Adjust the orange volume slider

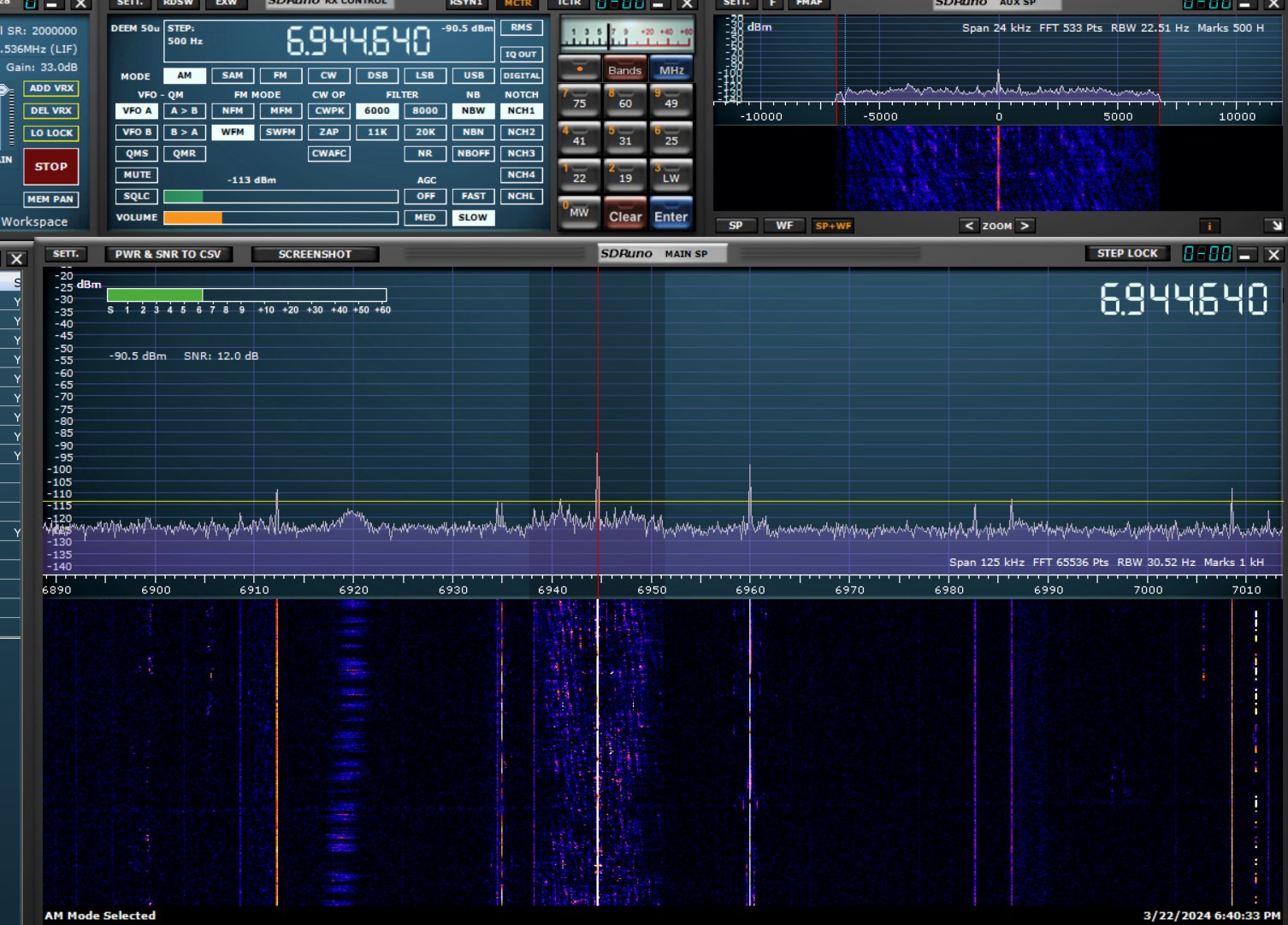pyautogui.click(x=281, y=218)
